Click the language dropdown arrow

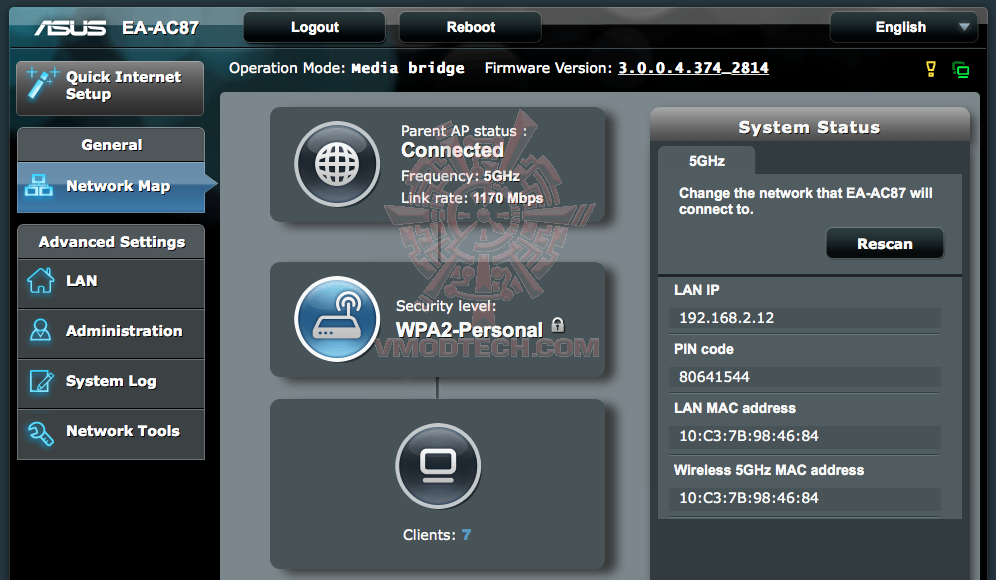click(964, 27)
